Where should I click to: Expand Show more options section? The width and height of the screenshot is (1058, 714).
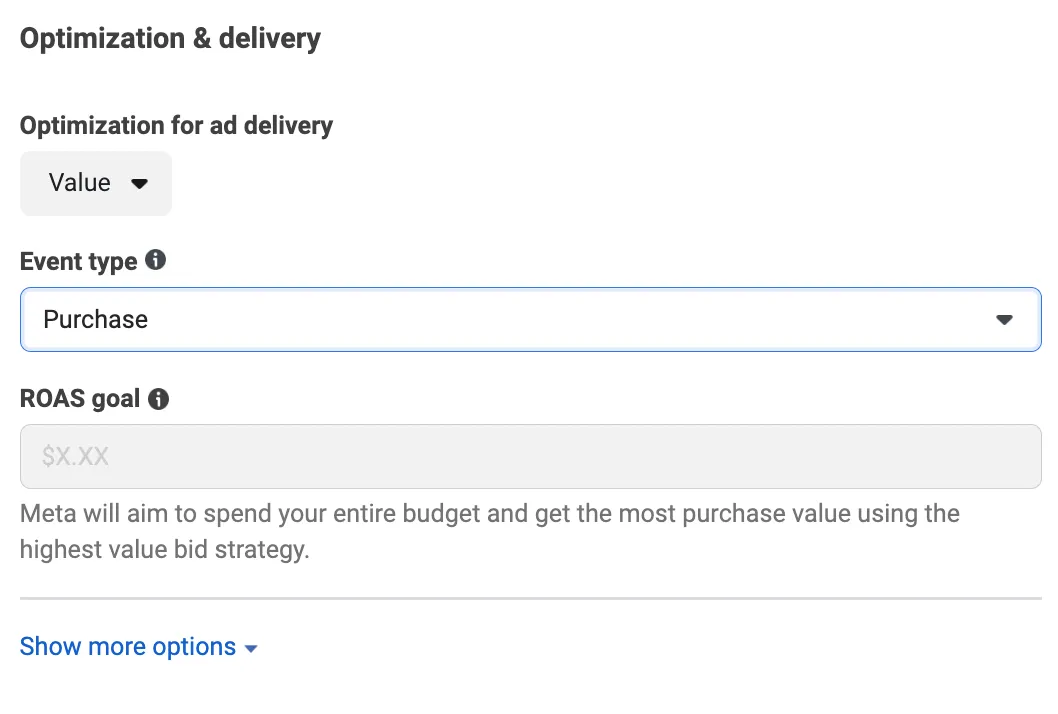(138, 647)
